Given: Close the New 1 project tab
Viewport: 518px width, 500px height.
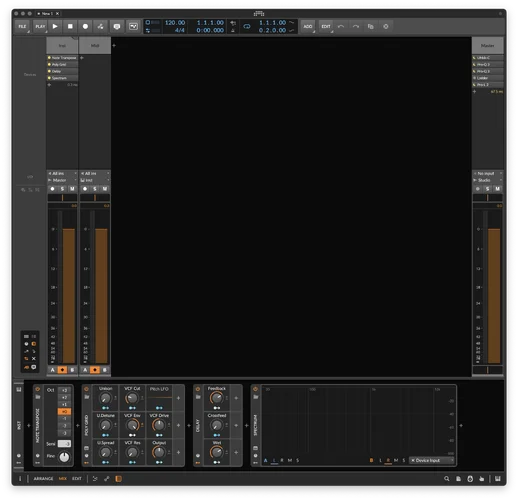Looking at the screenshot, I should (x=57, y=14).
